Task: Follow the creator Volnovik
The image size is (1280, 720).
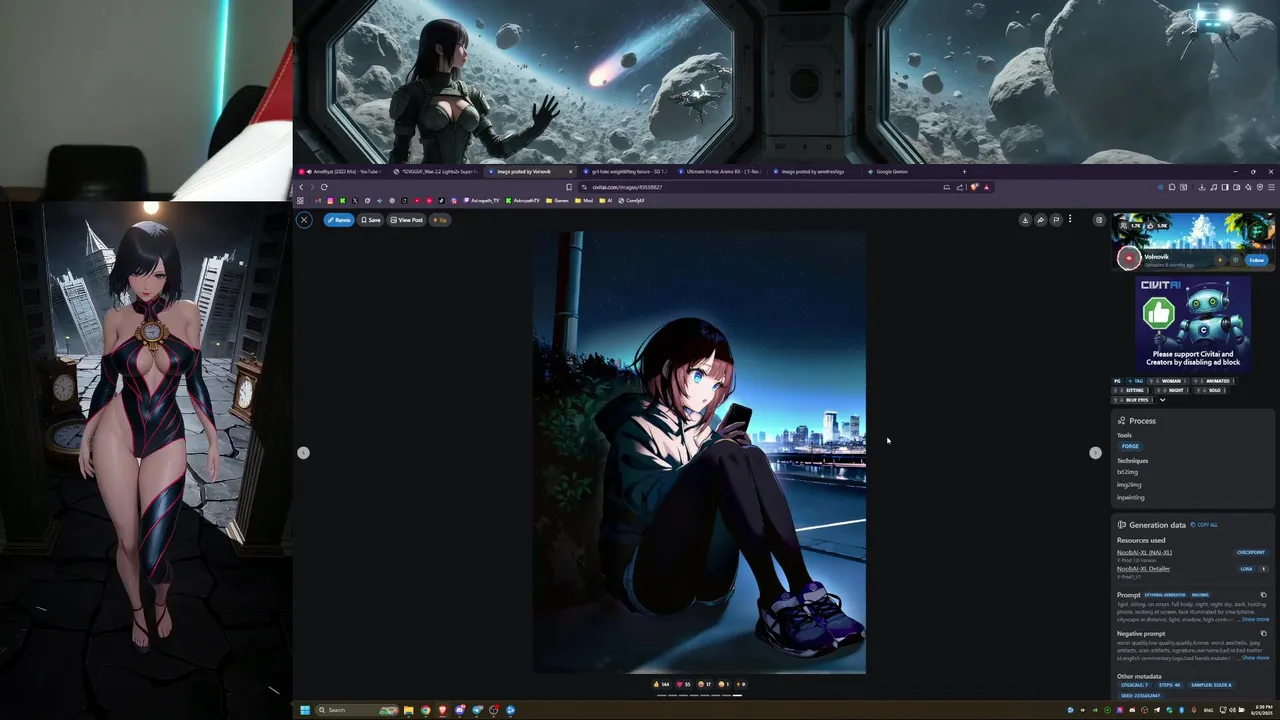Action: (1256, 260)
